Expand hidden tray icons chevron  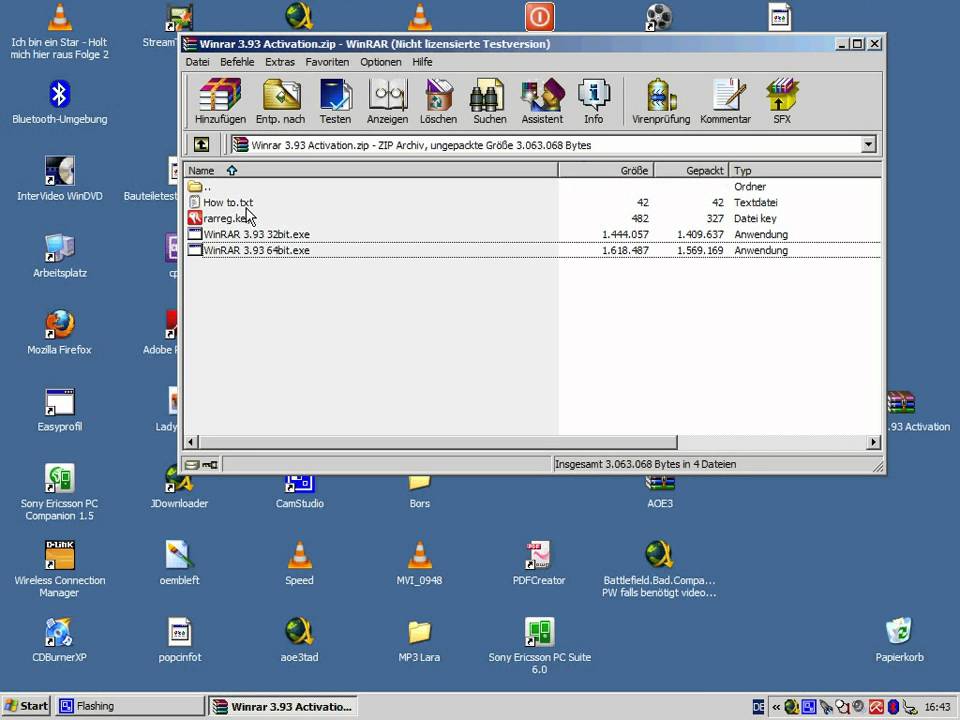coord(776,707)
